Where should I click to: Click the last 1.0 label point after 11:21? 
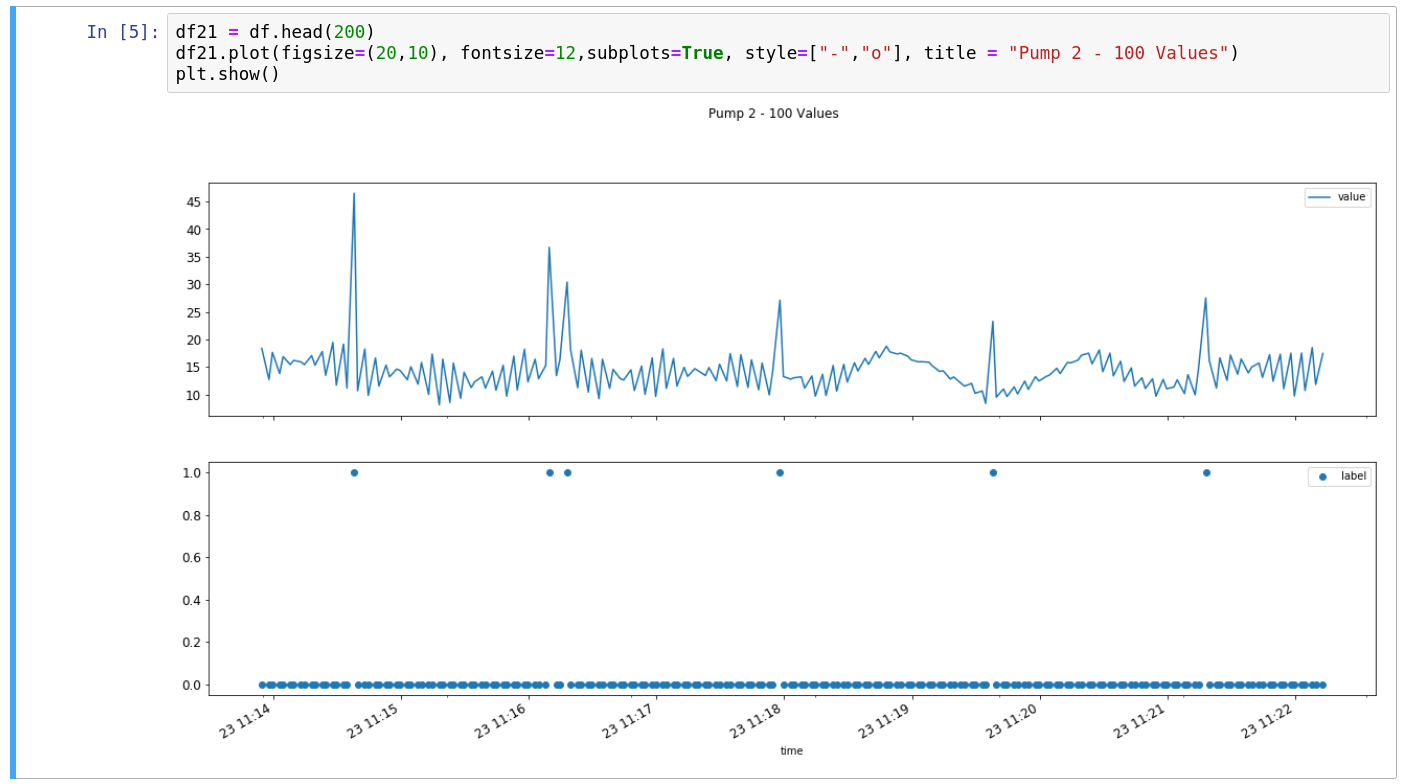(1206, 472)
